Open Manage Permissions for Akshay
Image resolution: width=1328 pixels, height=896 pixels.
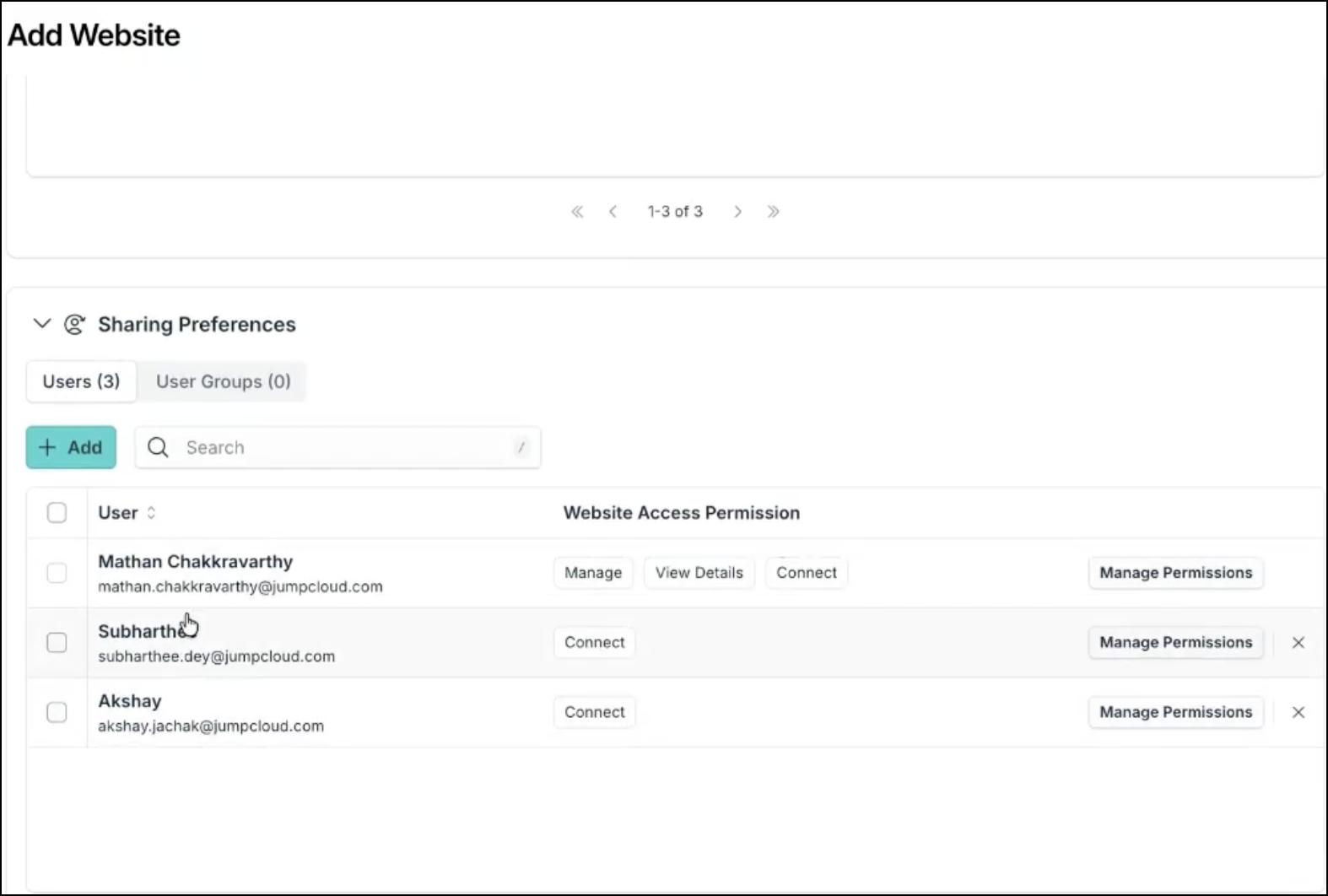click(1176, 713)
